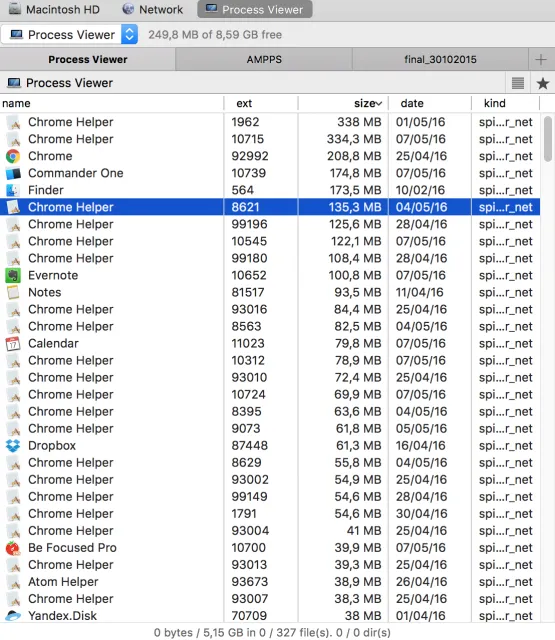Click the Network globe icon
Viewport: 555px width, 640px height.
[128, 9]
